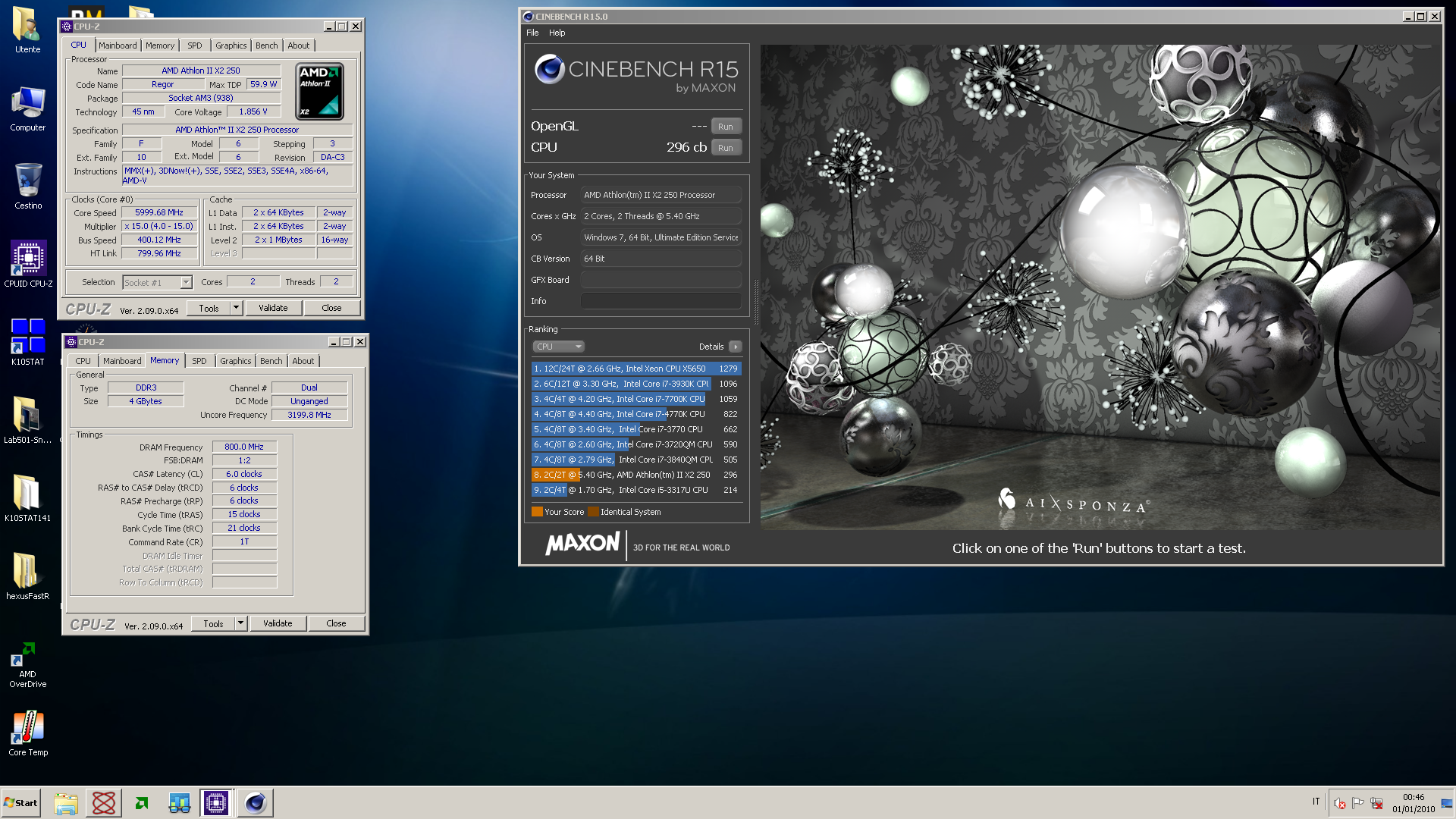
Task: Open the Utente desktop folder icon
Action: pyautogui.click(x=27, y=30)
